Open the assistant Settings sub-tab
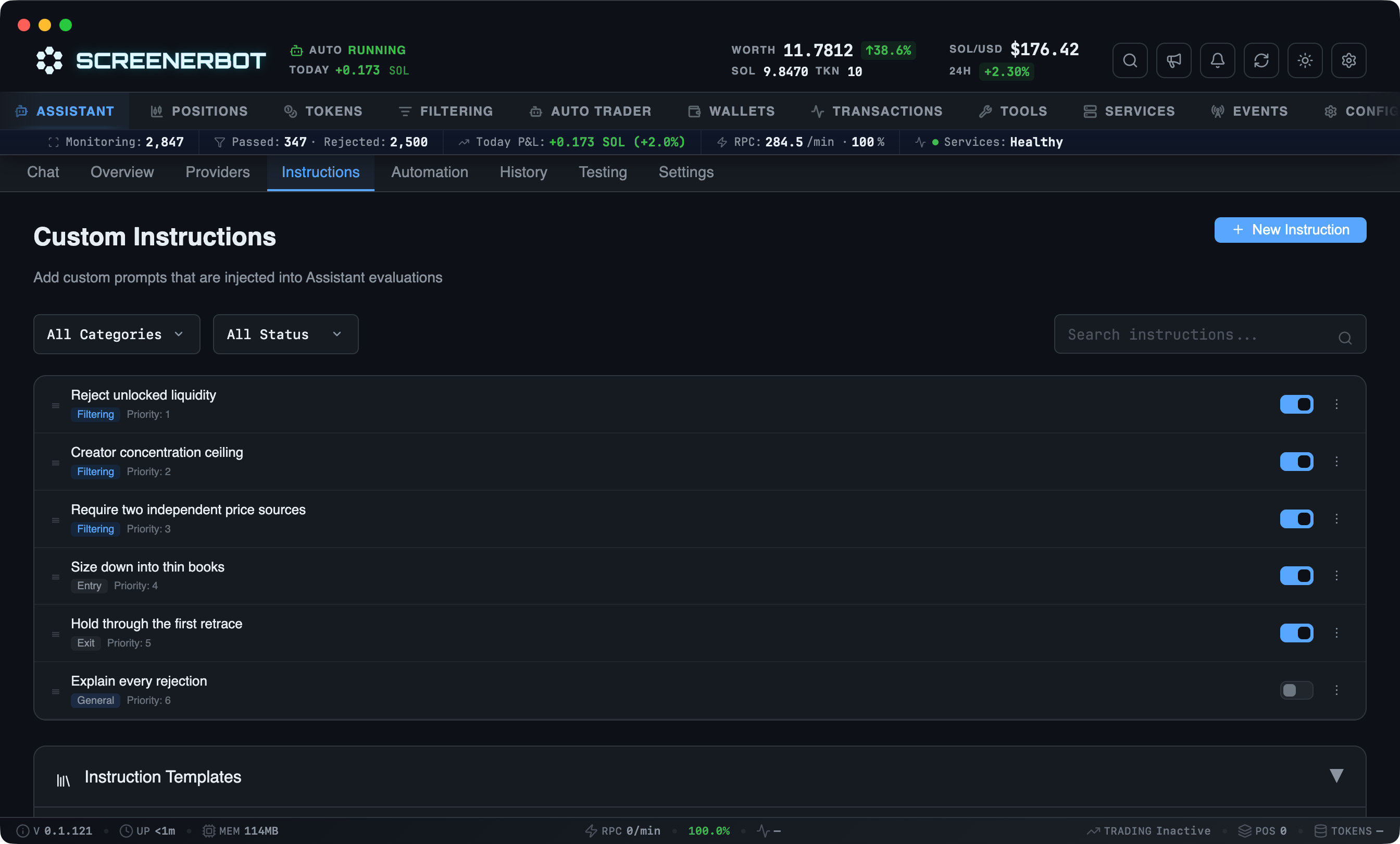This screenshot has width=1400, height=844. click(686, 172)
